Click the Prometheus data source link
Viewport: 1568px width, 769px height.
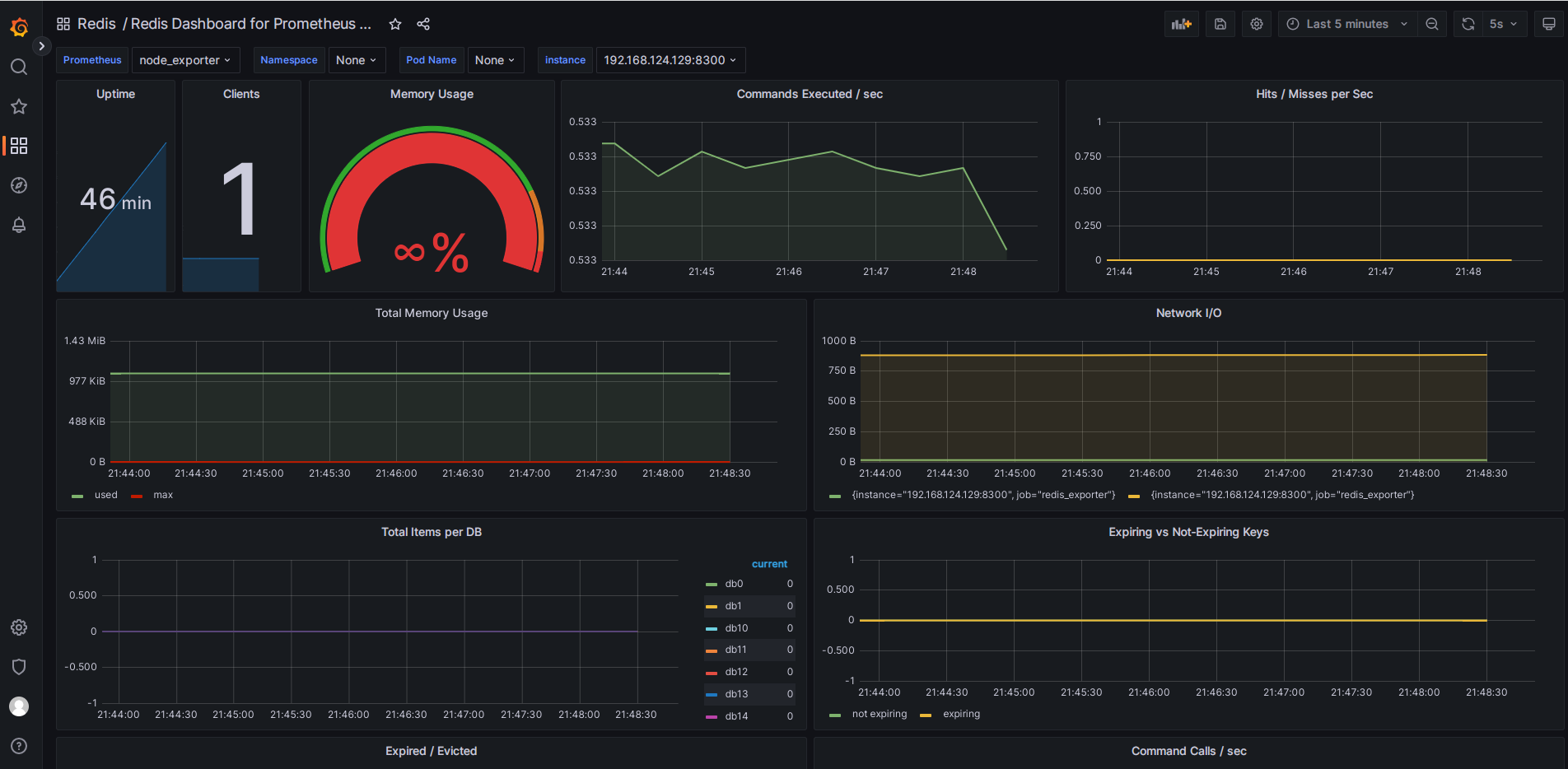tap(91, 59)
